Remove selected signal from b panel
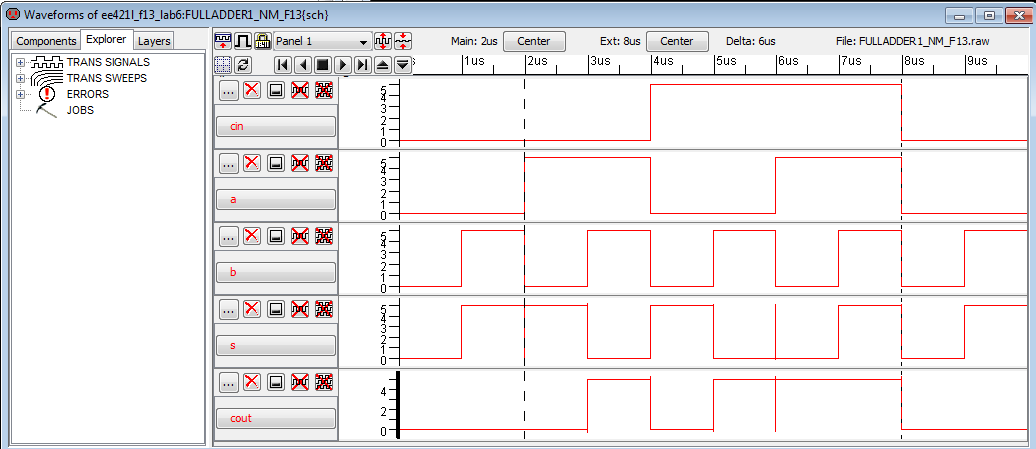The height and width of the screenshot is (449, 1036). pyautogui.click(x=300, y=236)
